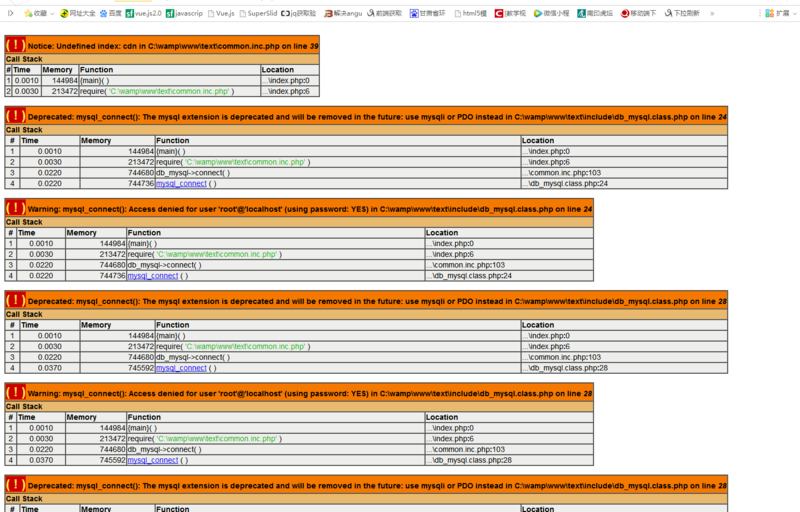Open the 收藏 favorites star bookmark
The width and height of the screenshot is (800, 512).
(35, 13)
